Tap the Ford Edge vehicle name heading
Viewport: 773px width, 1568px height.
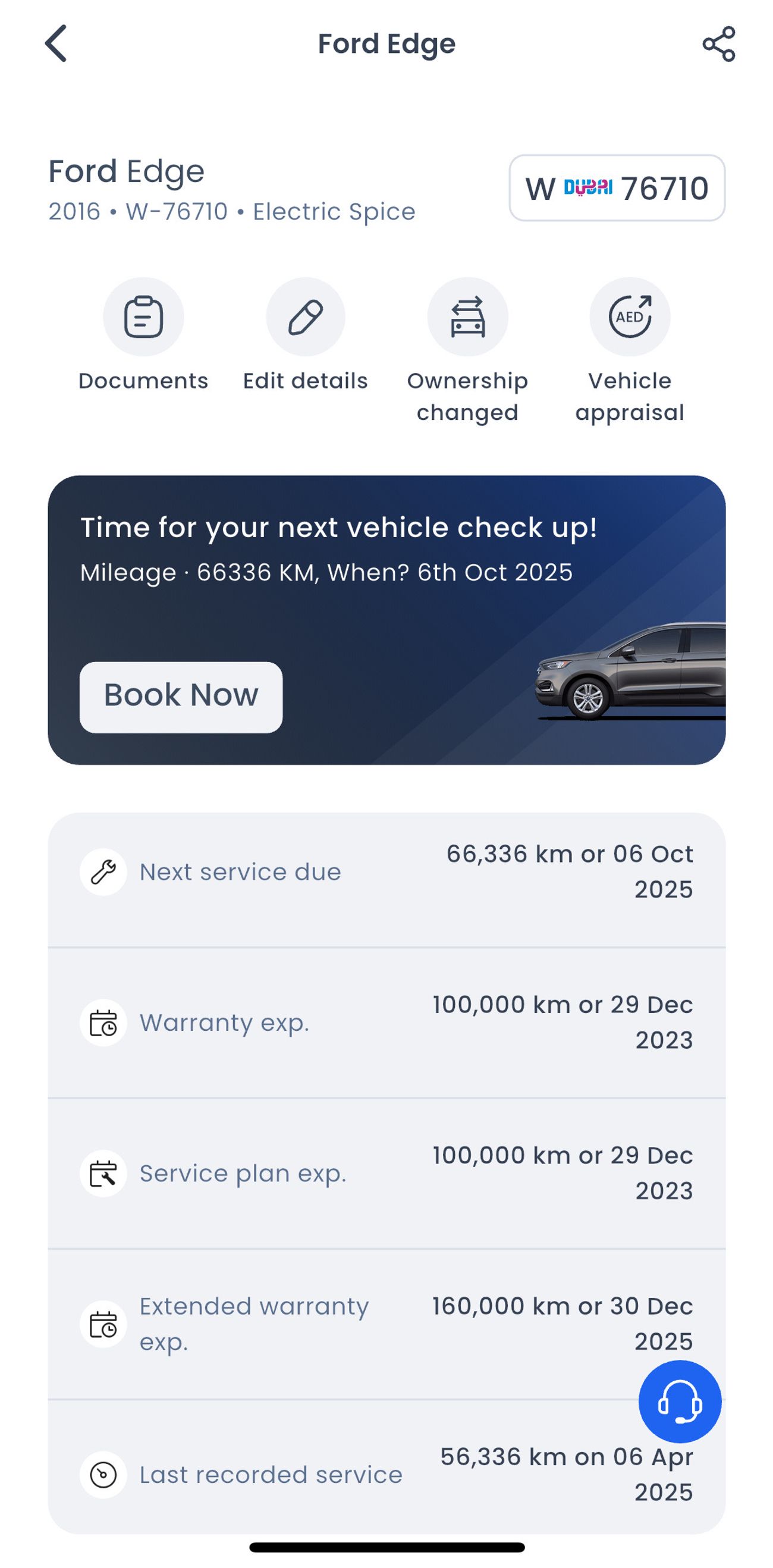(127, 172)
